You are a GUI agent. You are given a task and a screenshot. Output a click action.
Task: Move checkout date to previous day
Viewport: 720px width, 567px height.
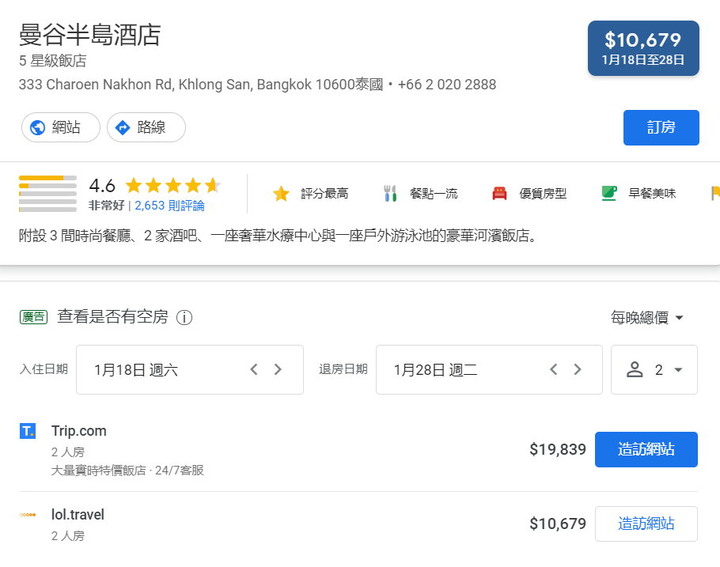(x=553, y=370)
